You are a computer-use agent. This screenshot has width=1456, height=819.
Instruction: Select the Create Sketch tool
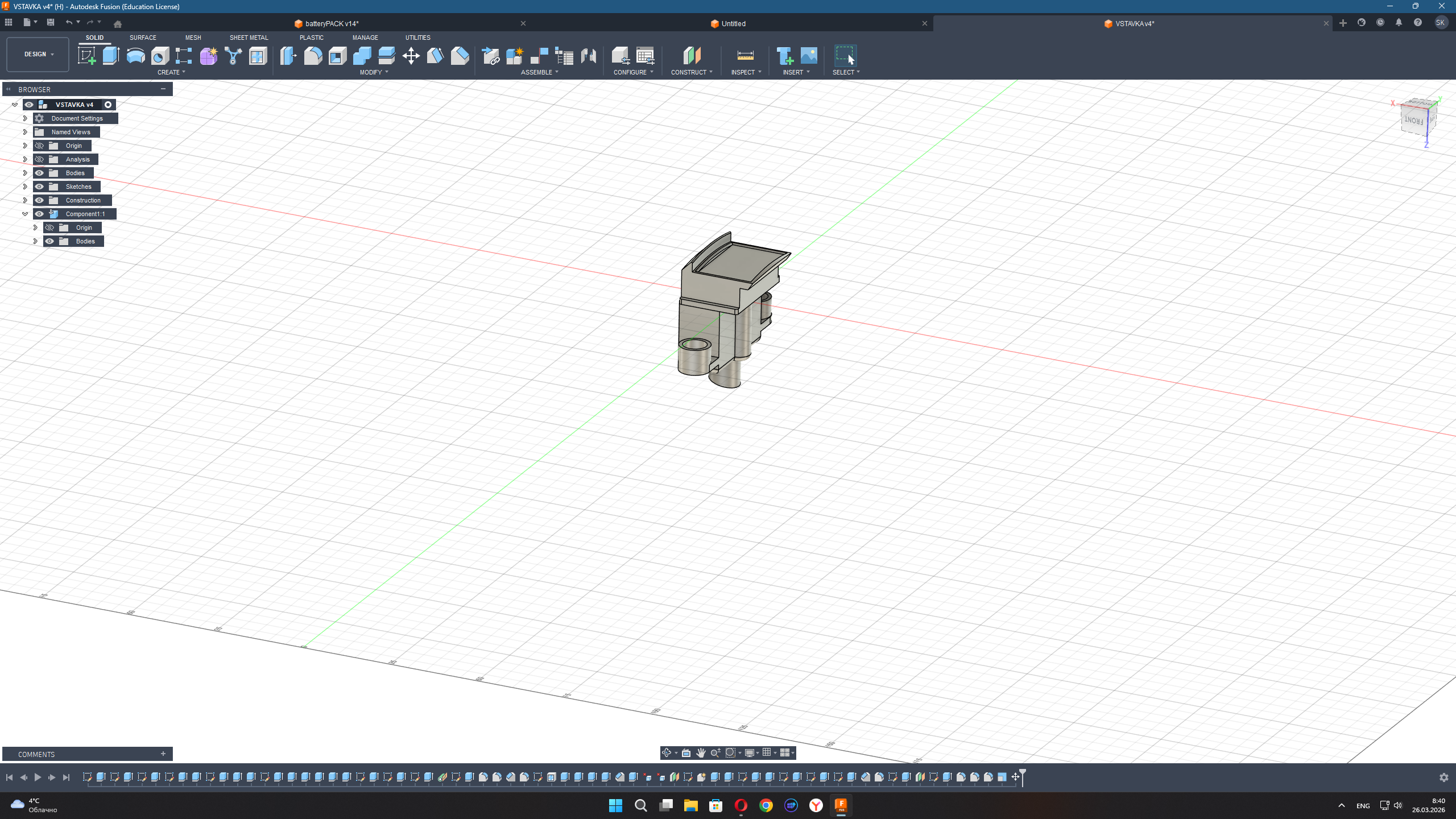point(86,56)
